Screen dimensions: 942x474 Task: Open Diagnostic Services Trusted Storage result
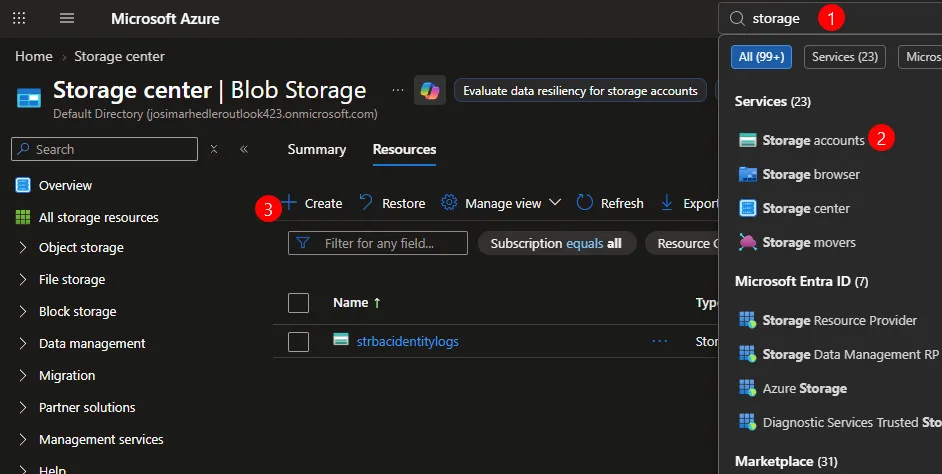[852, 422]
